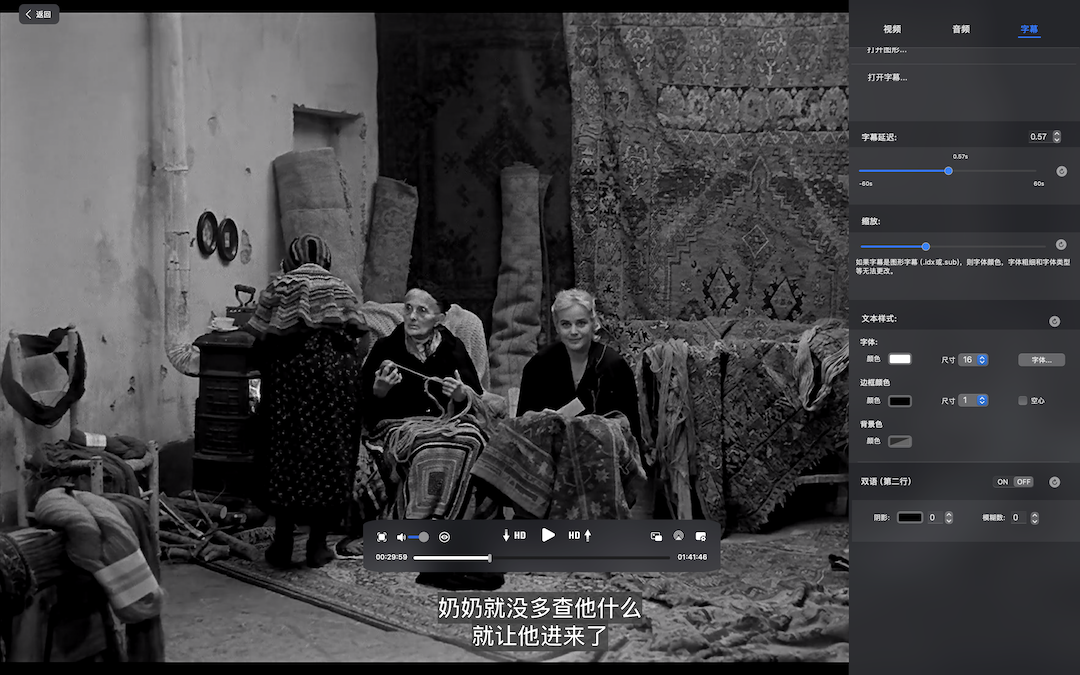Image resolution: width=1080 pixels, height=675 pixels.
Task: Go back with the 返回 button
Action: 39,14
